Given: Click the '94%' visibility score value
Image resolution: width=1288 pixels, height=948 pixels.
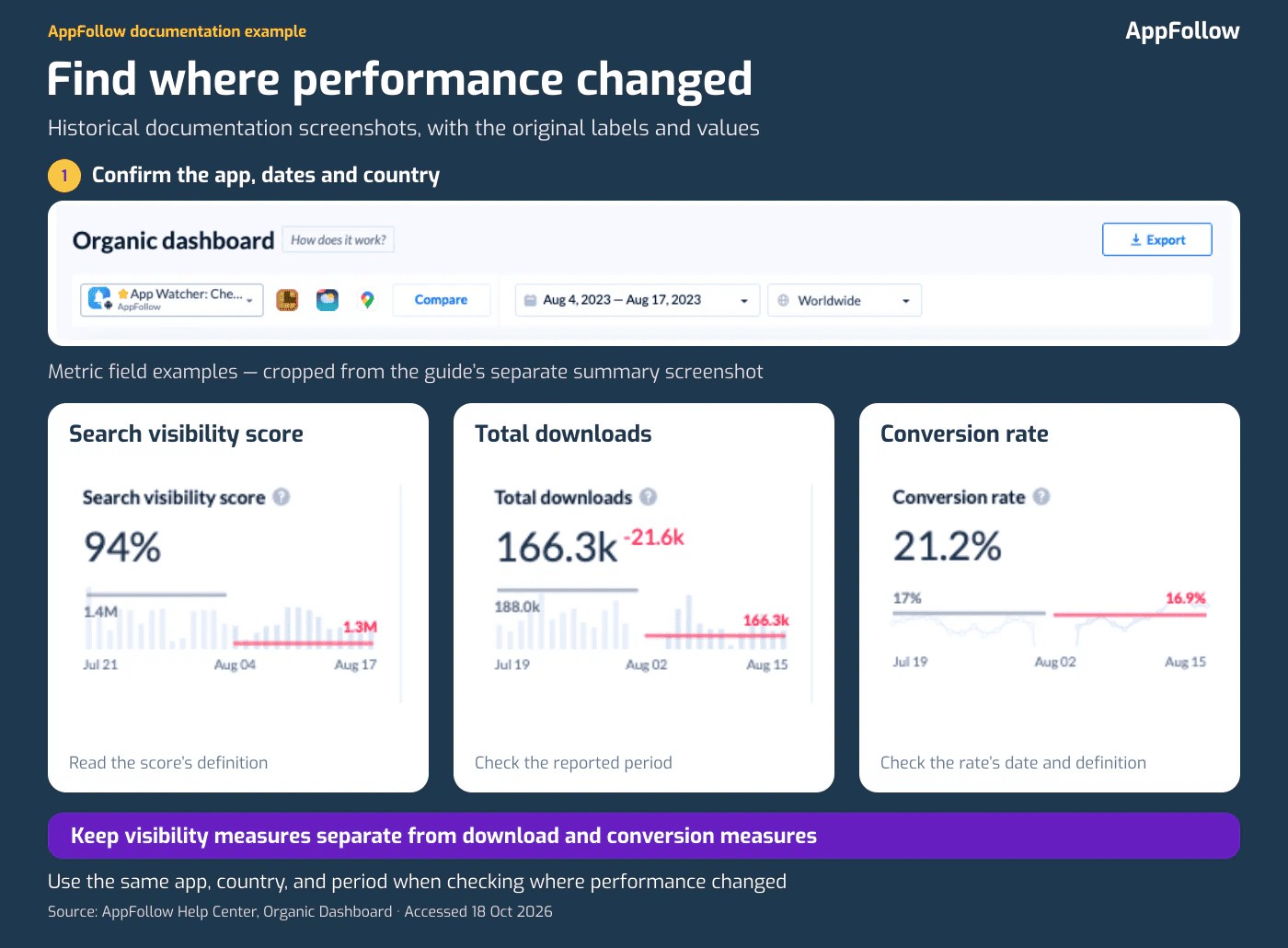Looking at the screenshot, I should 122,548.
